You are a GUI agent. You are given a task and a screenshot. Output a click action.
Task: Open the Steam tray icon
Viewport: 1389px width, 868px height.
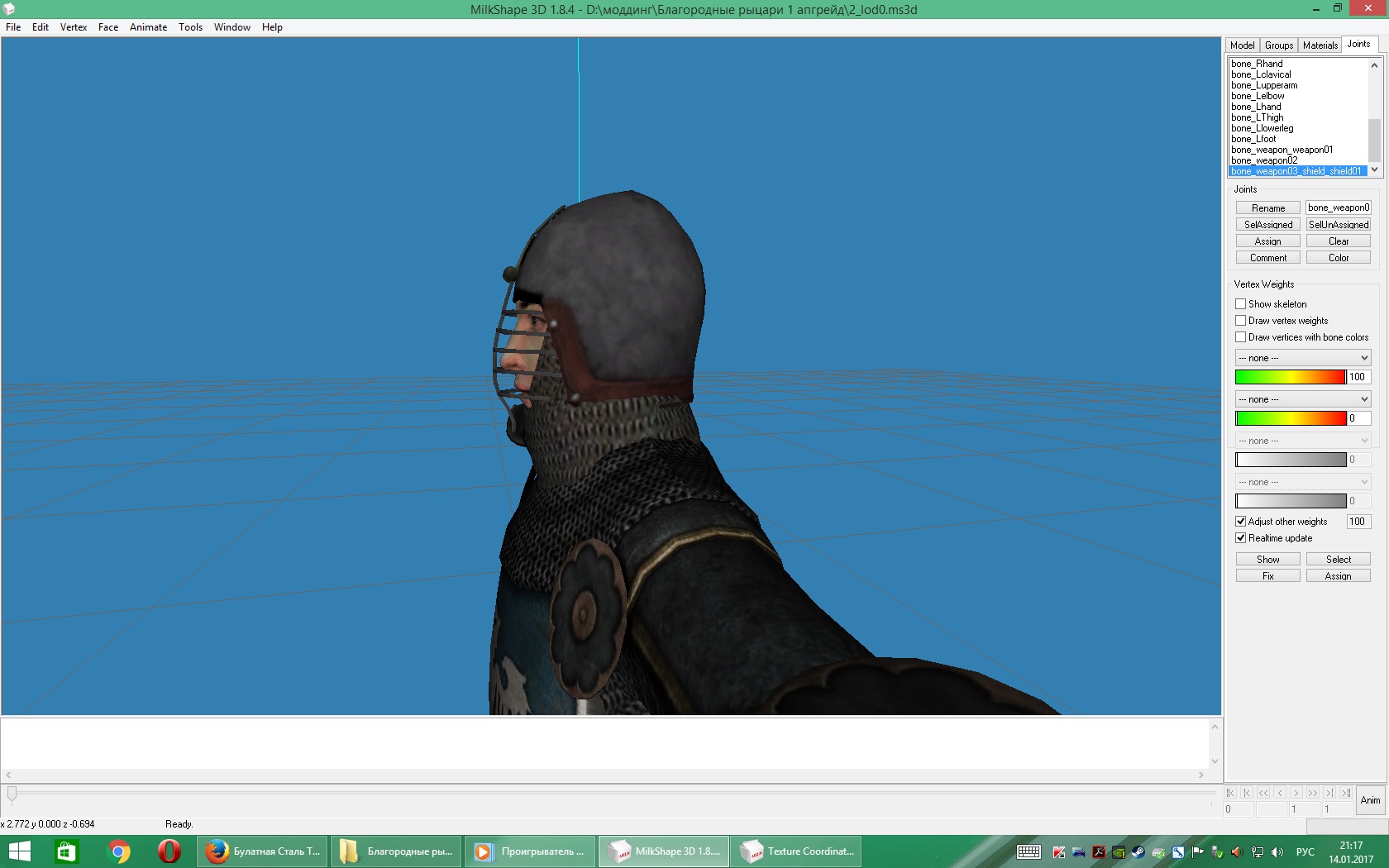click(x=1138, y=852)
